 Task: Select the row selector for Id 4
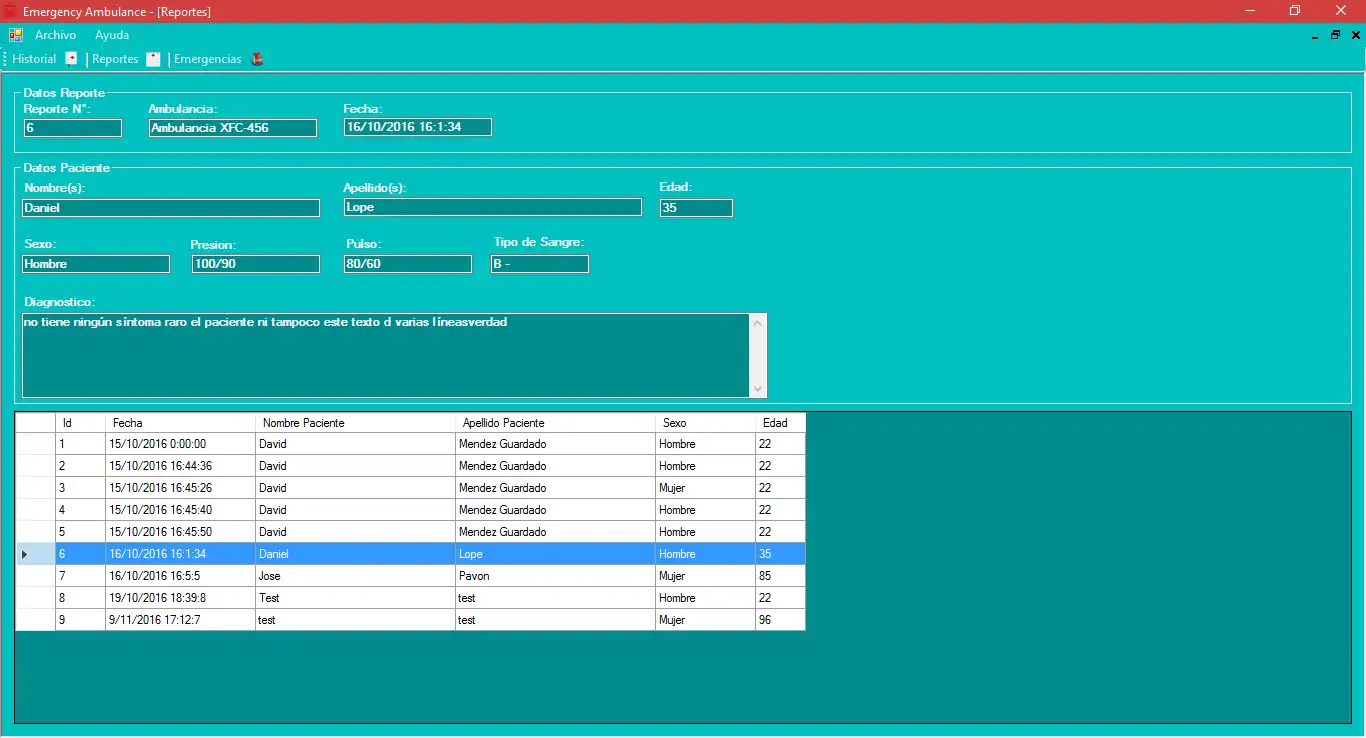coord(35,510)
